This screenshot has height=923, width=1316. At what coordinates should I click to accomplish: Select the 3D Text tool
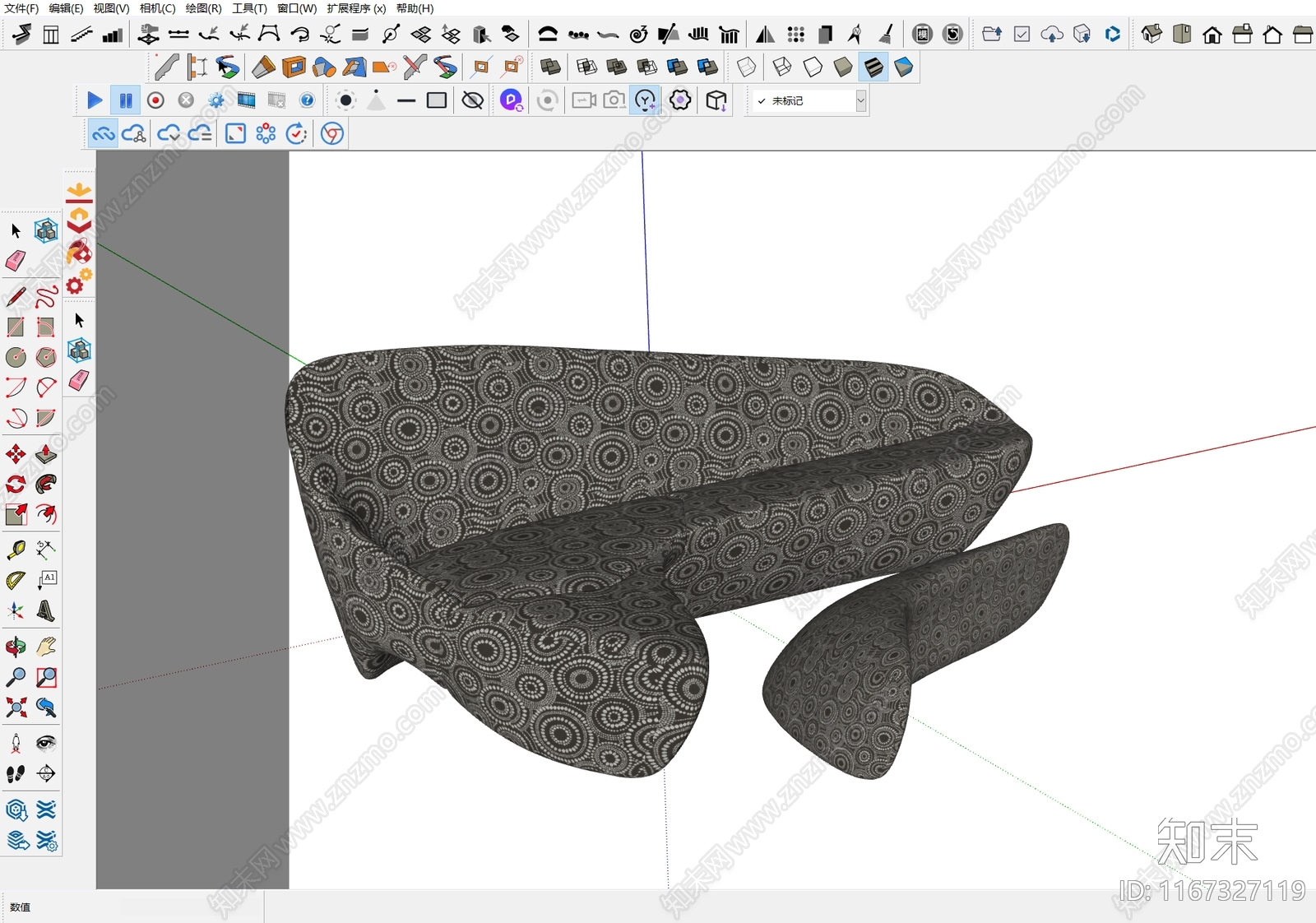point(46,611)
